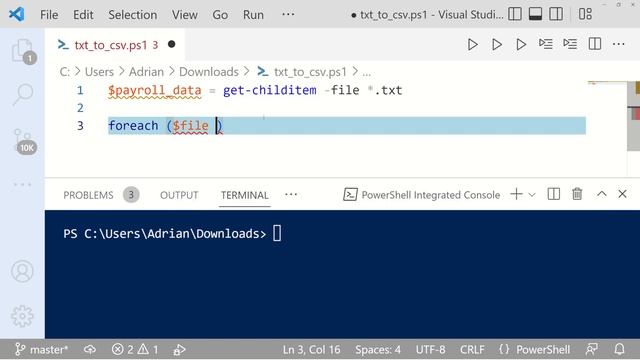The image size is (640, 360).
Task: Switch to the TERMINAL panel tab
Action: (244, 195)
